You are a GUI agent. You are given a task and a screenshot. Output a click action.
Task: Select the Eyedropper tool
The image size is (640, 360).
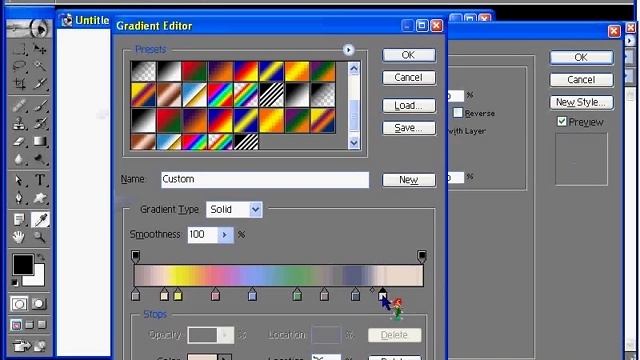40,220
